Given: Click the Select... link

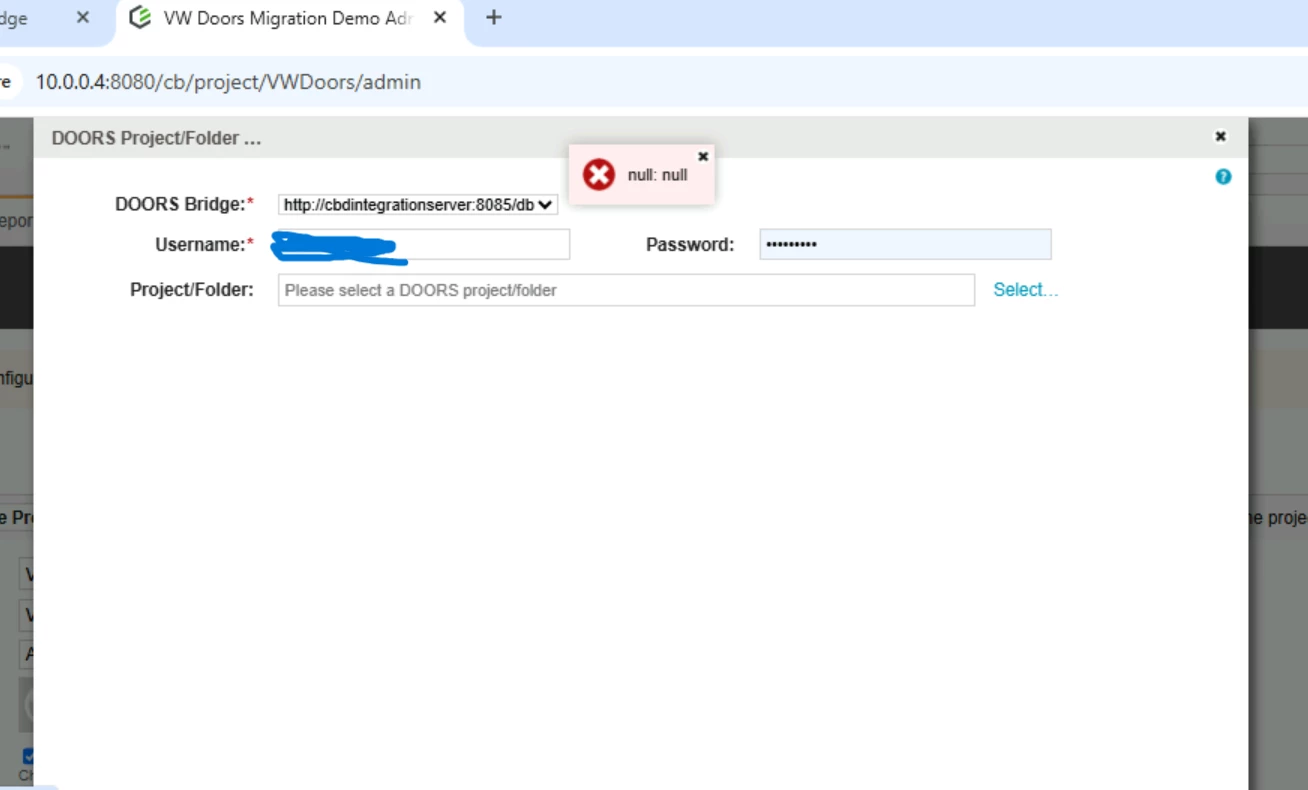Looking at the screenshot, I should (1025, 289).
